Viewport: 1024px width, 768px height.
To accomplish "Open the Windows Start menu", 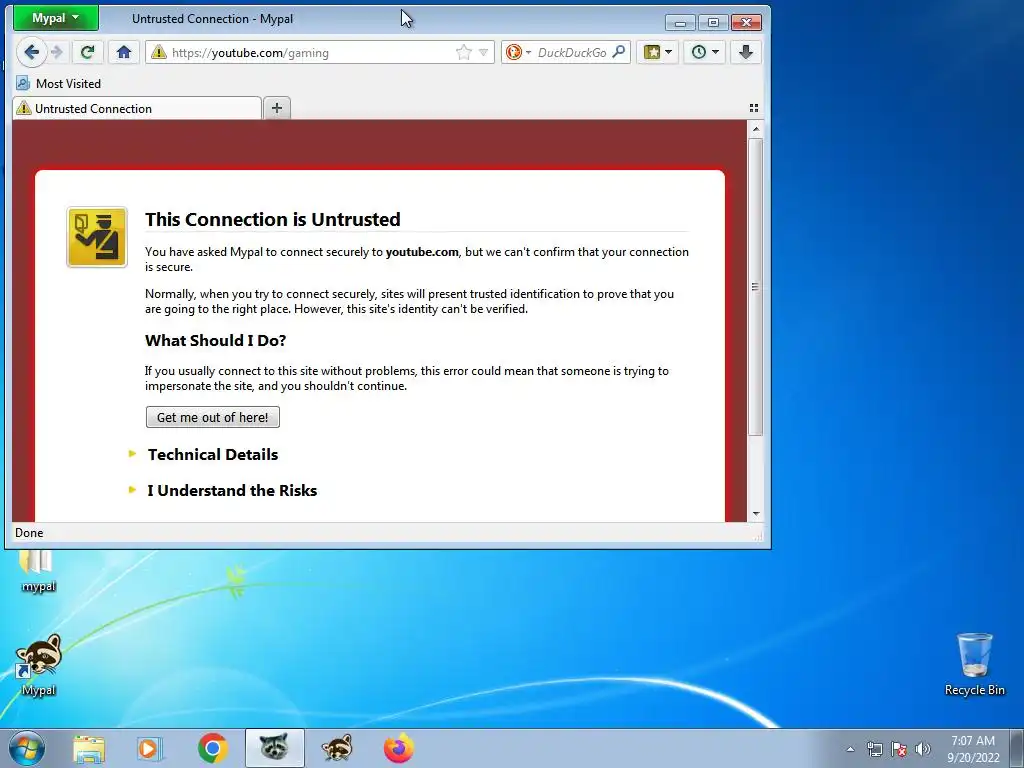I will tap(27, 748).
